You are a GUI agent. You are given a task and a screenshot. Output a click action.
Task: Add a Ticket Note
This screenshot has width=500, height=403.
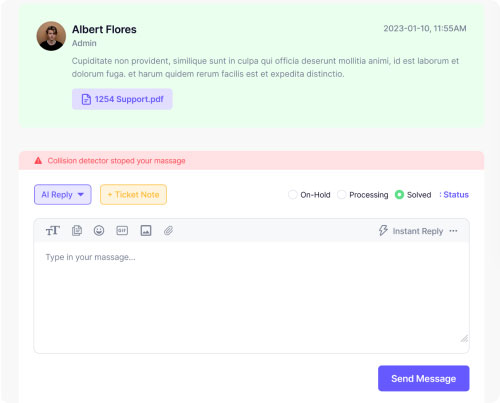click(133, 195)
